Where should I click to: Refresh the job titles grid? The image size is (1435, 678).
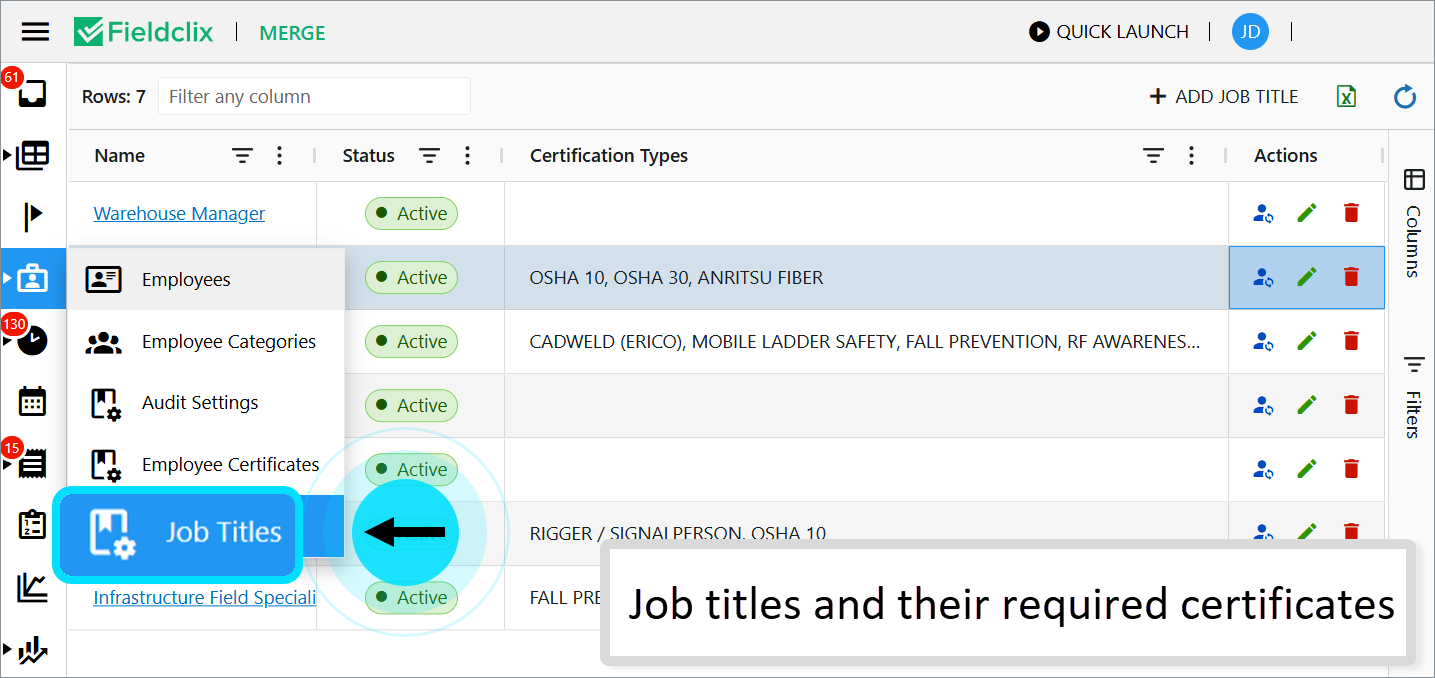click(1405, 97)
